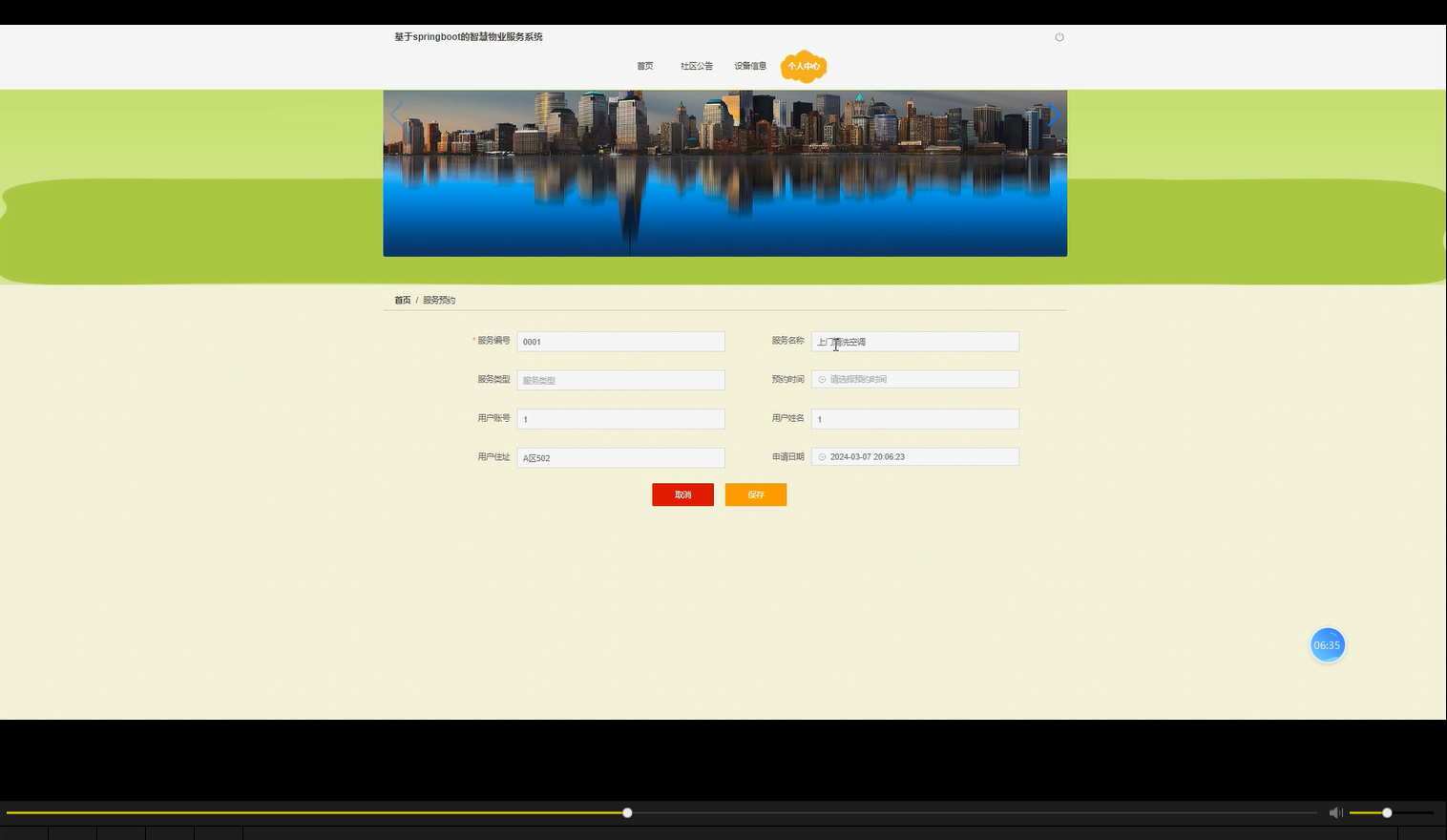Select the orange 个人中心 cloud button
This screenshot has height=840, width=1447.
[803, 66]
